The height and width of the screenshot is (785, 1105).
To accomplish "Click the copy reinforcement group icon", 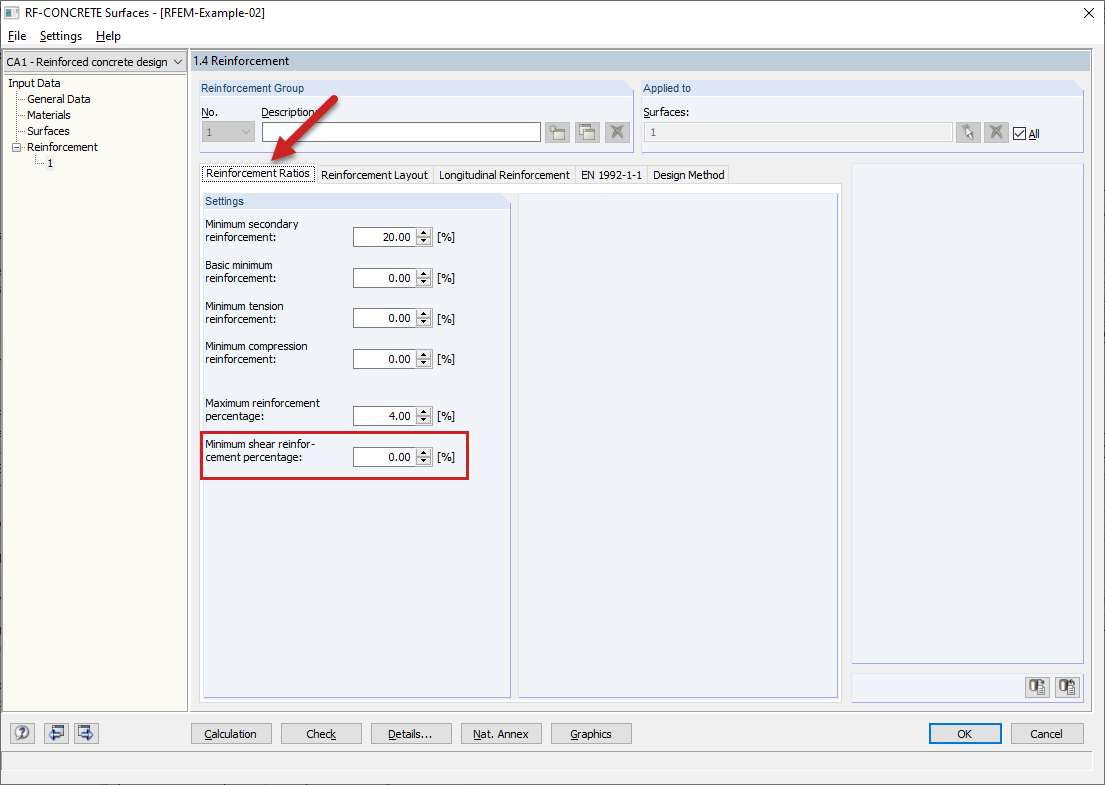I will pyautogui.click(x=587, y=132).
